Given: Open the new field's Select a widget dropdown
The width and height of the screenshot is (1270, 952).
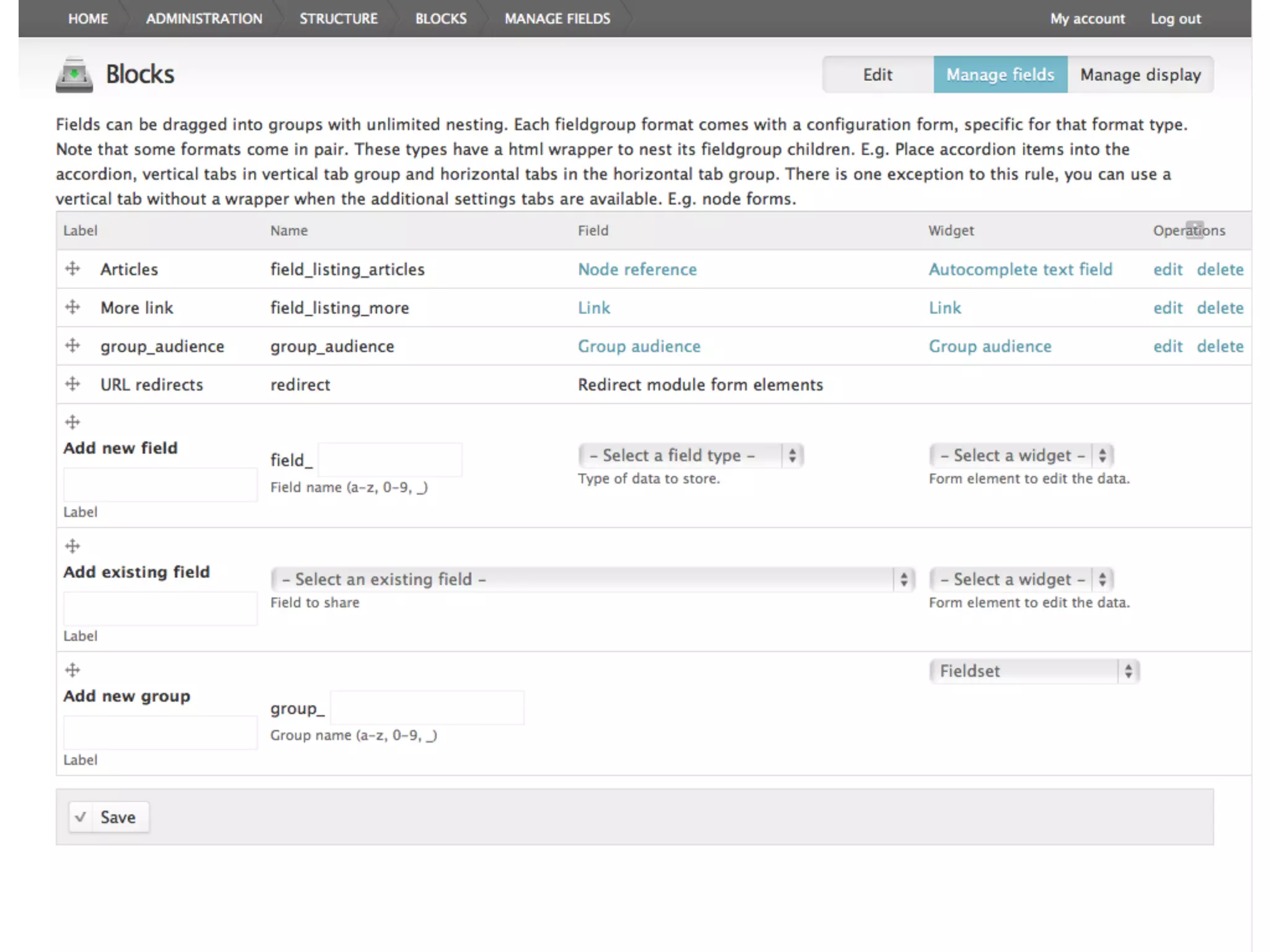Looking at the screenshot, I should (1021, 456).
